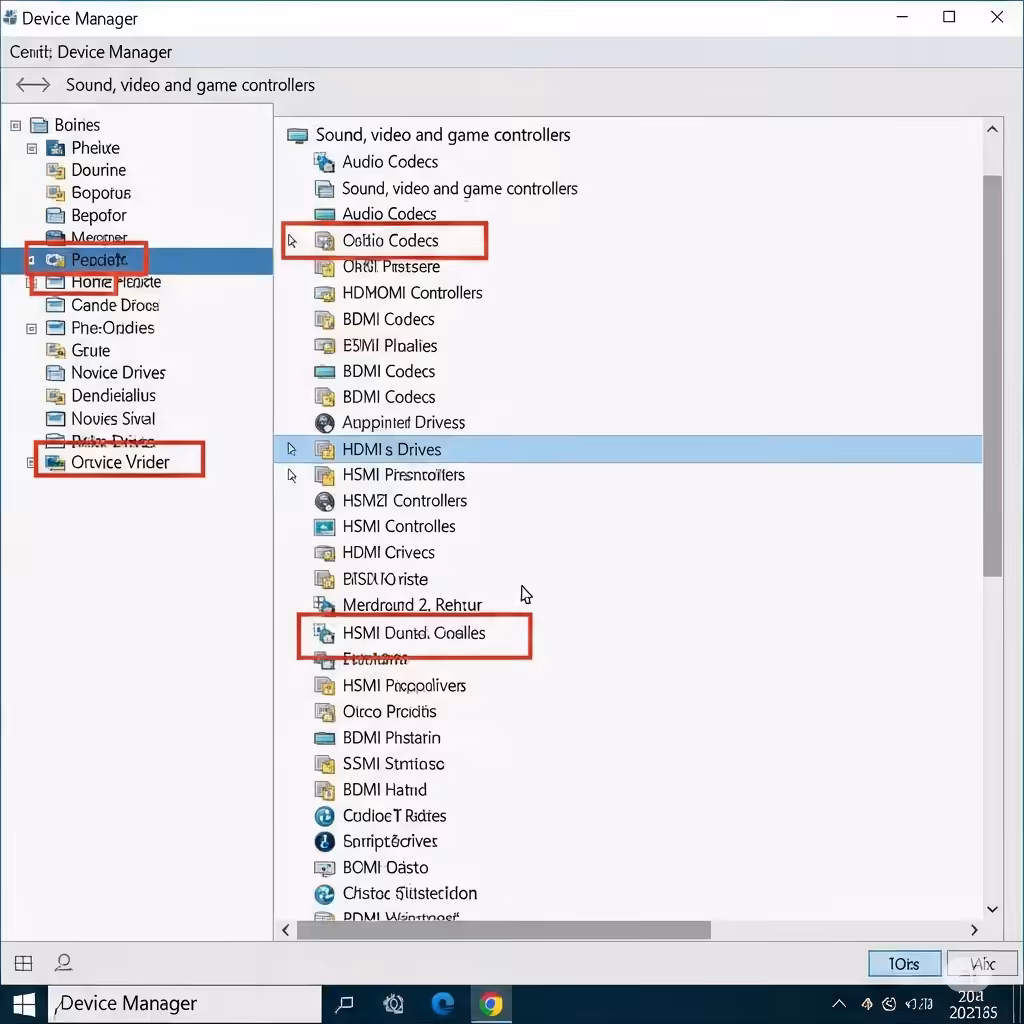Click the HDMOMI Controllers icon
The image size is (1024, 1024).
pyautogui.click(x=324, y=293)
